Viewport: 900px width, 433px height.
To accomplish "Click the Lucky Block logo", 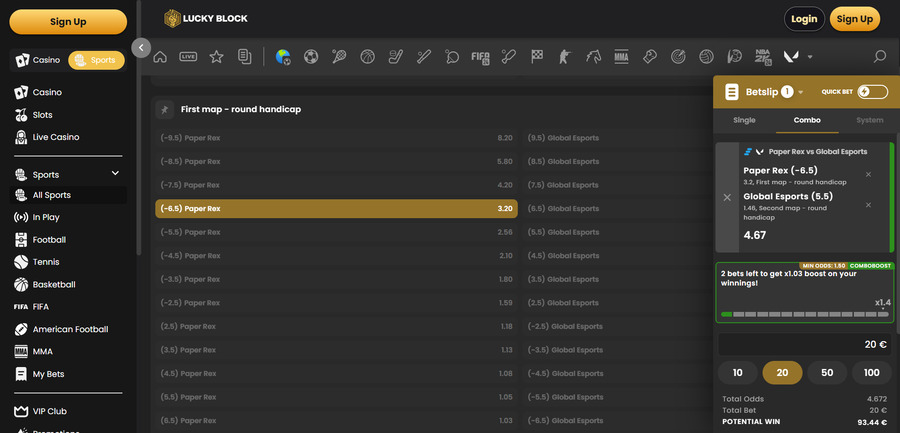I will tap(205, 18).
